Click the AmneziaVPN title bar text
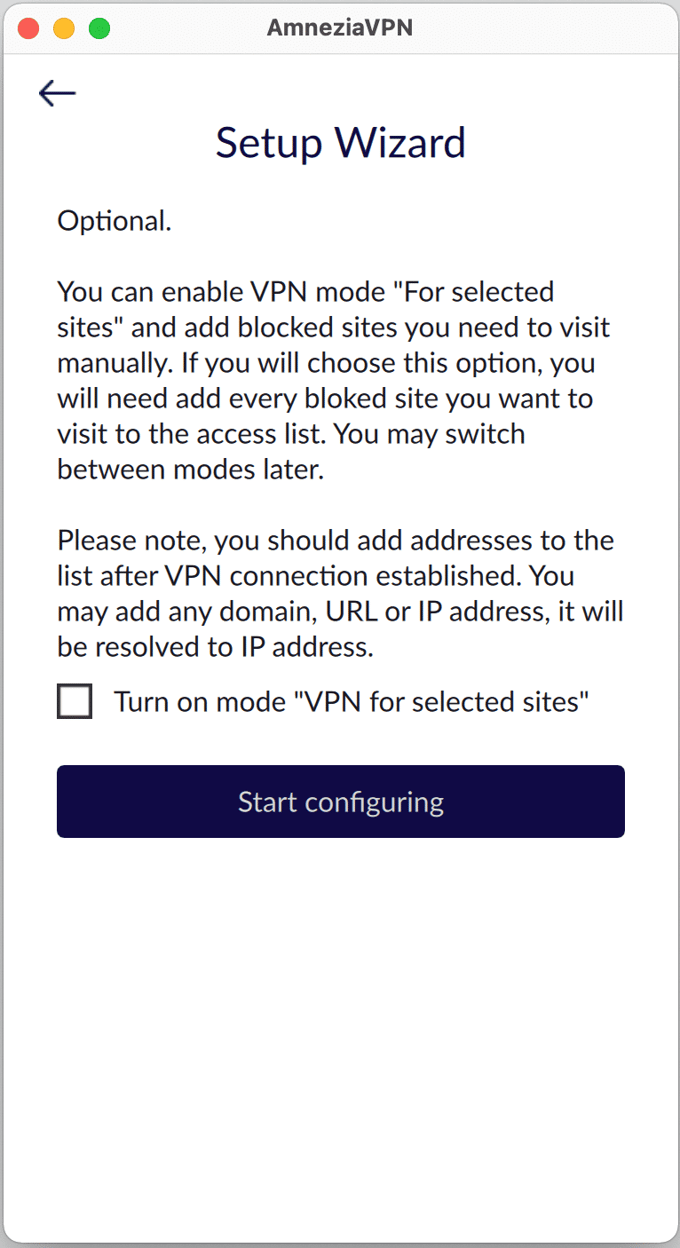Viewport: 680px width, 1248px height. (x=340, y=28)
